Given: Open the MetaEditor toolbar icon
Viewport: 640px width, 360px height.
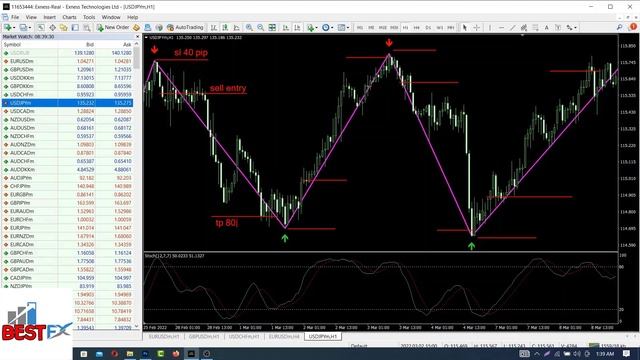Looking at the screenshot, I should (136, 27).
